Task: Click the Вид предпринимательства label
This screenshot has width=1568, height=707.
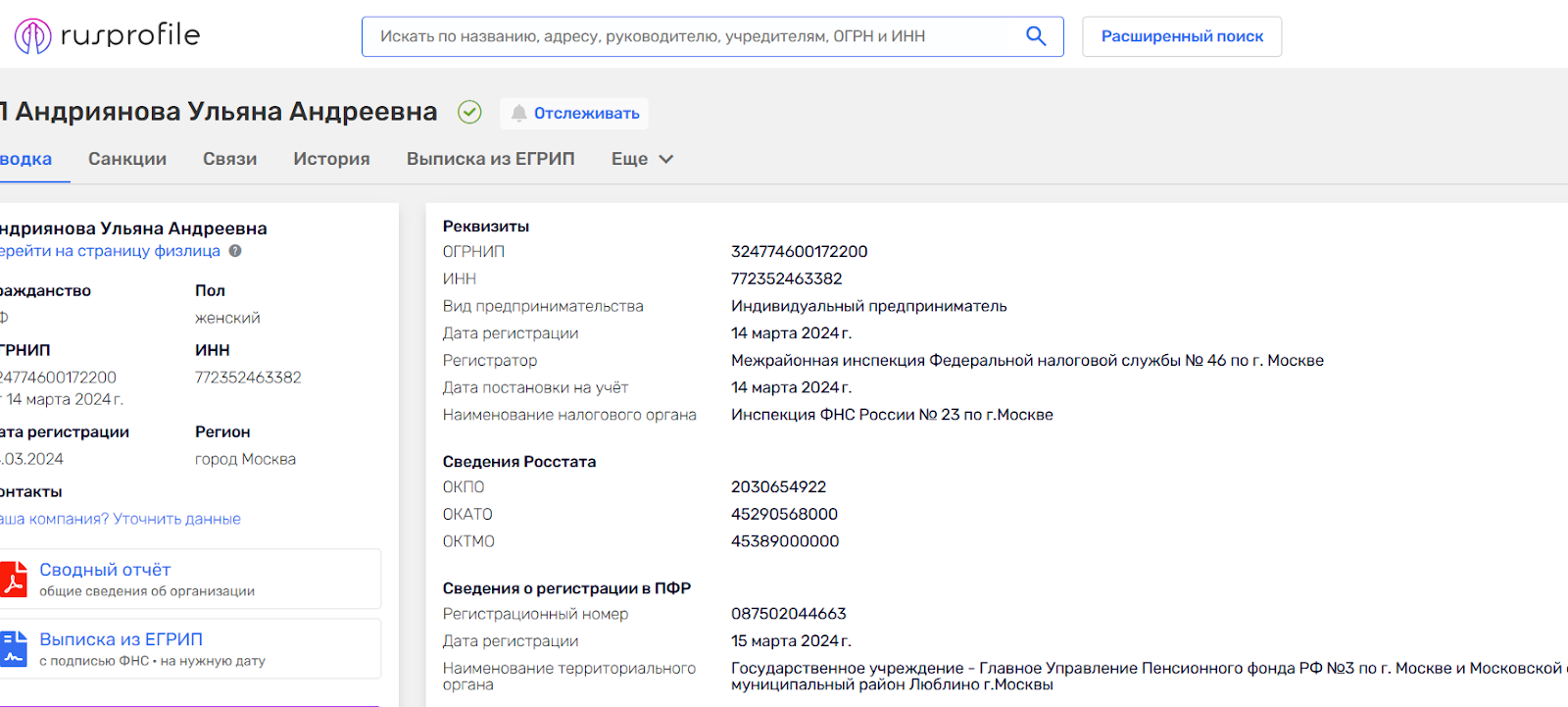Action: 543,306
